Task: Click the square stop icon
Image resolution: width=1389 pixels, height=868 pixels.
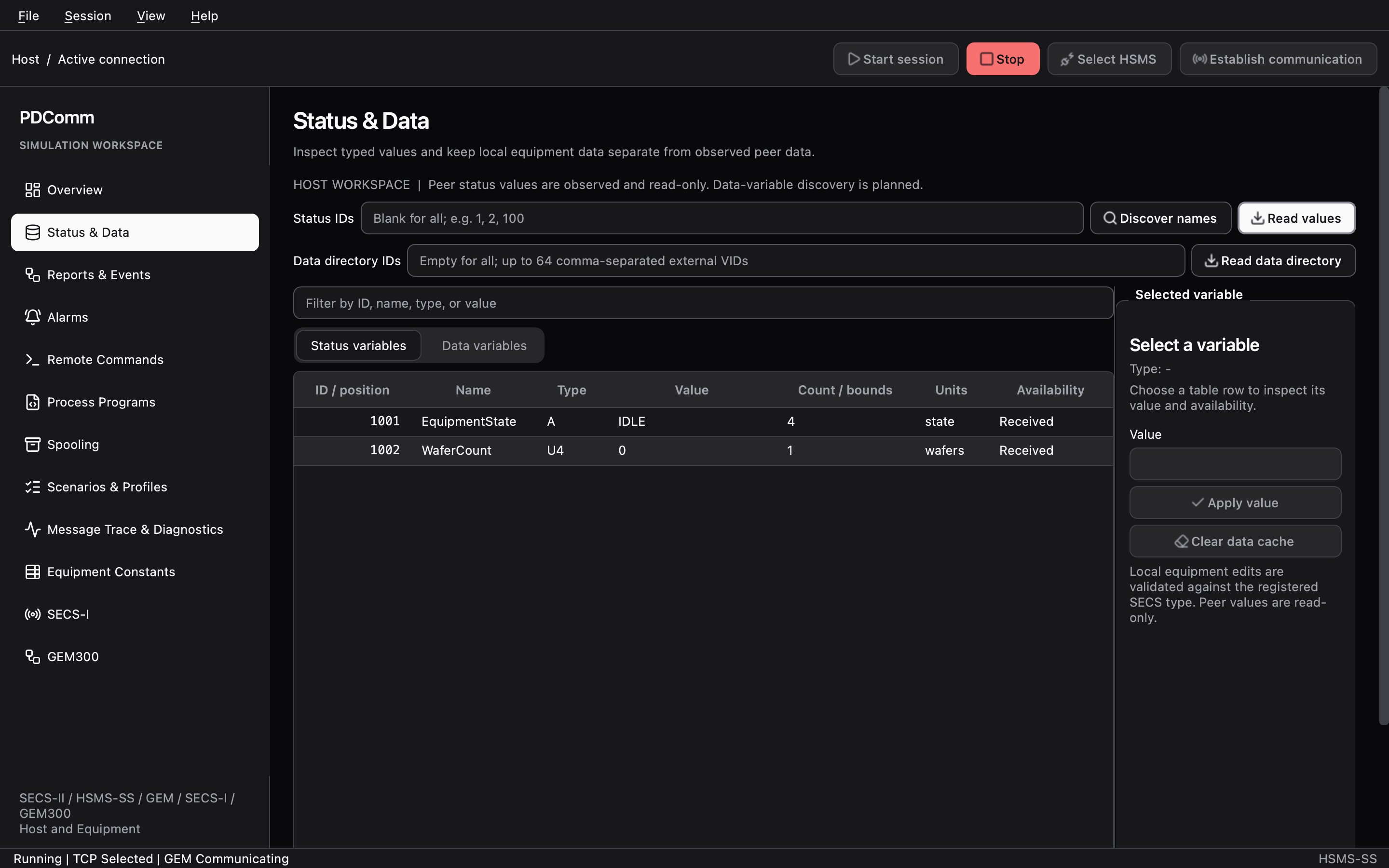Action: click(987, 59)
